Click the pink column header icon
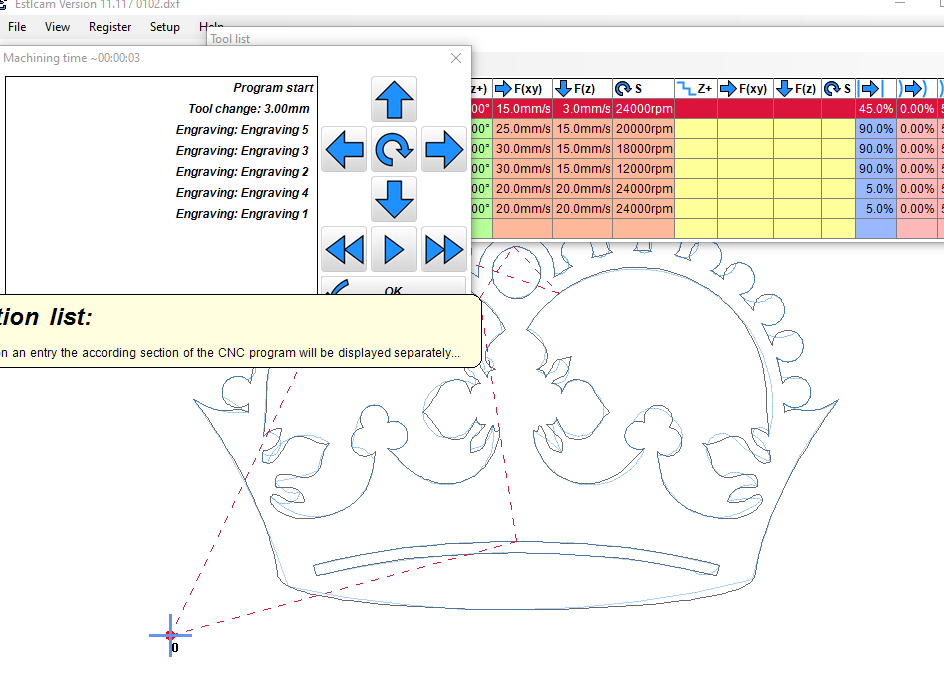This screenshot has height=691, width=944. [x=916, y=89]
